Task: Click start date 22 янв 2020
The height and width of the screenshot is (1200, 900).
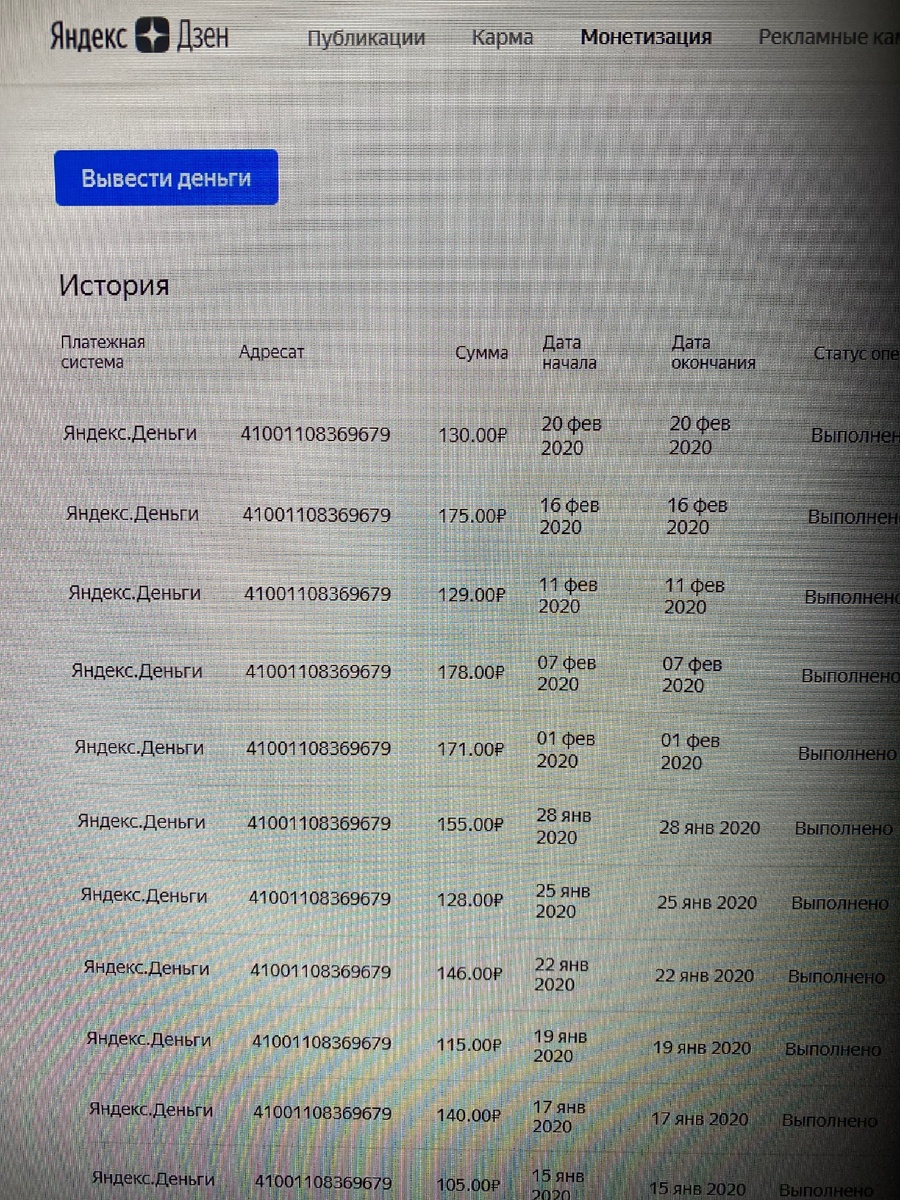Action: click(x=561, y=974)
